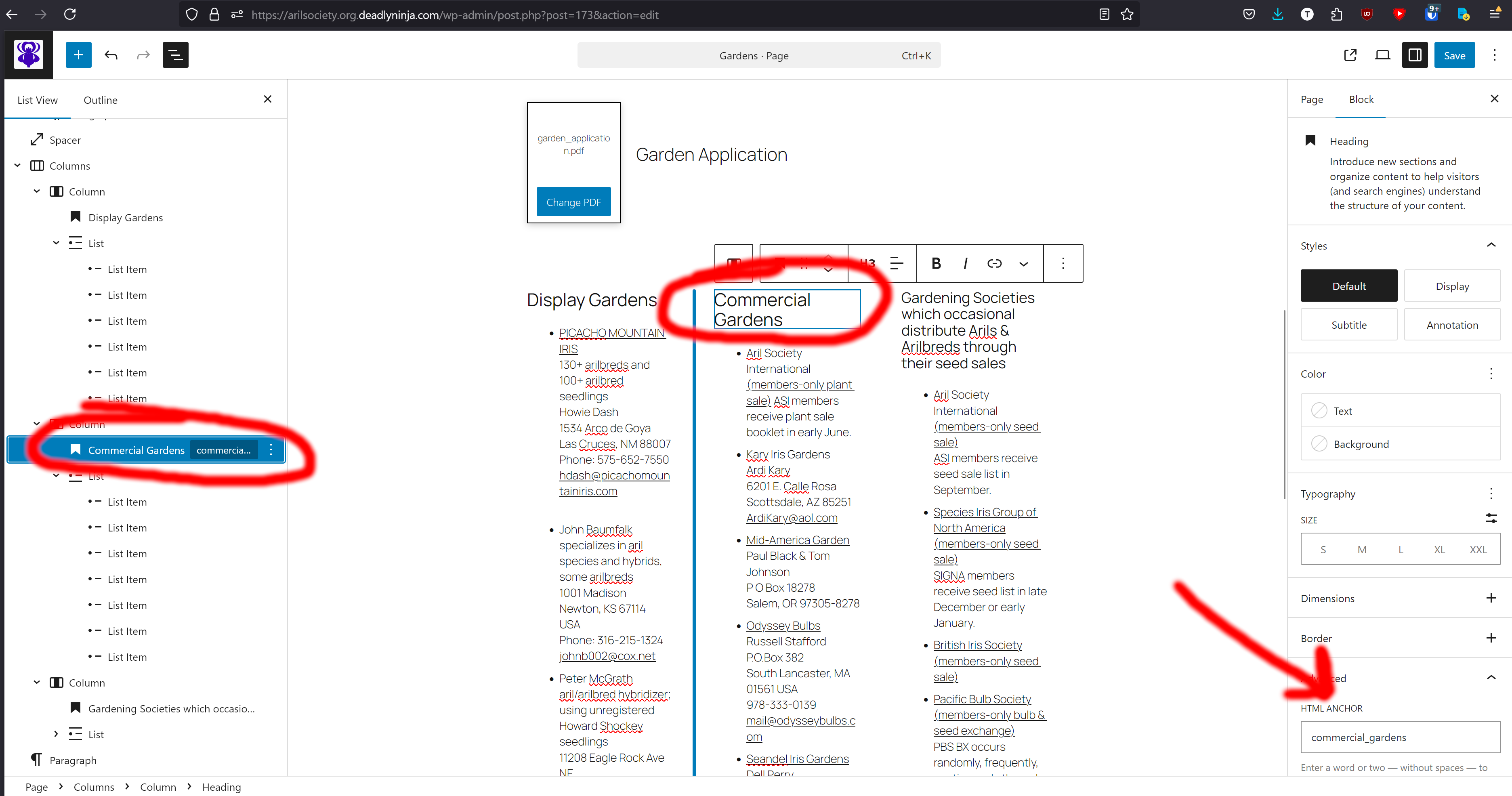Click the link insert icon in block toolbar

[x=994, y=264]
